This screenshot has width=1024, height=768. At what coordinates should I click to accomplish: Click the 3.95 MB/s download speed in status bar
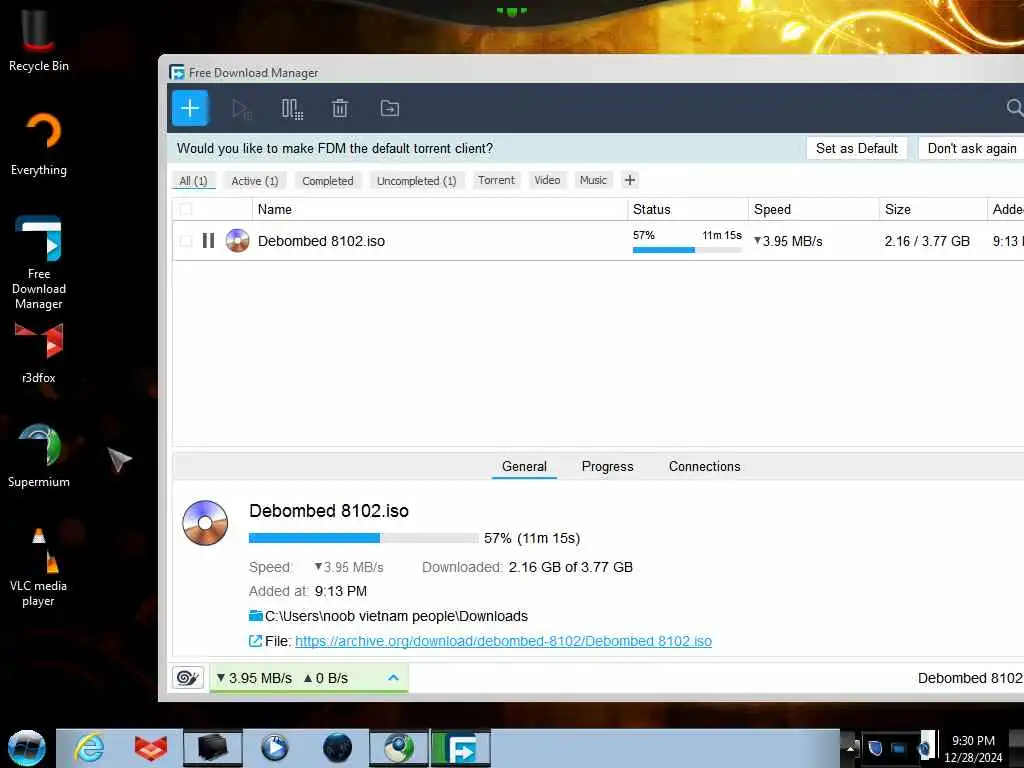click(255, 678)
